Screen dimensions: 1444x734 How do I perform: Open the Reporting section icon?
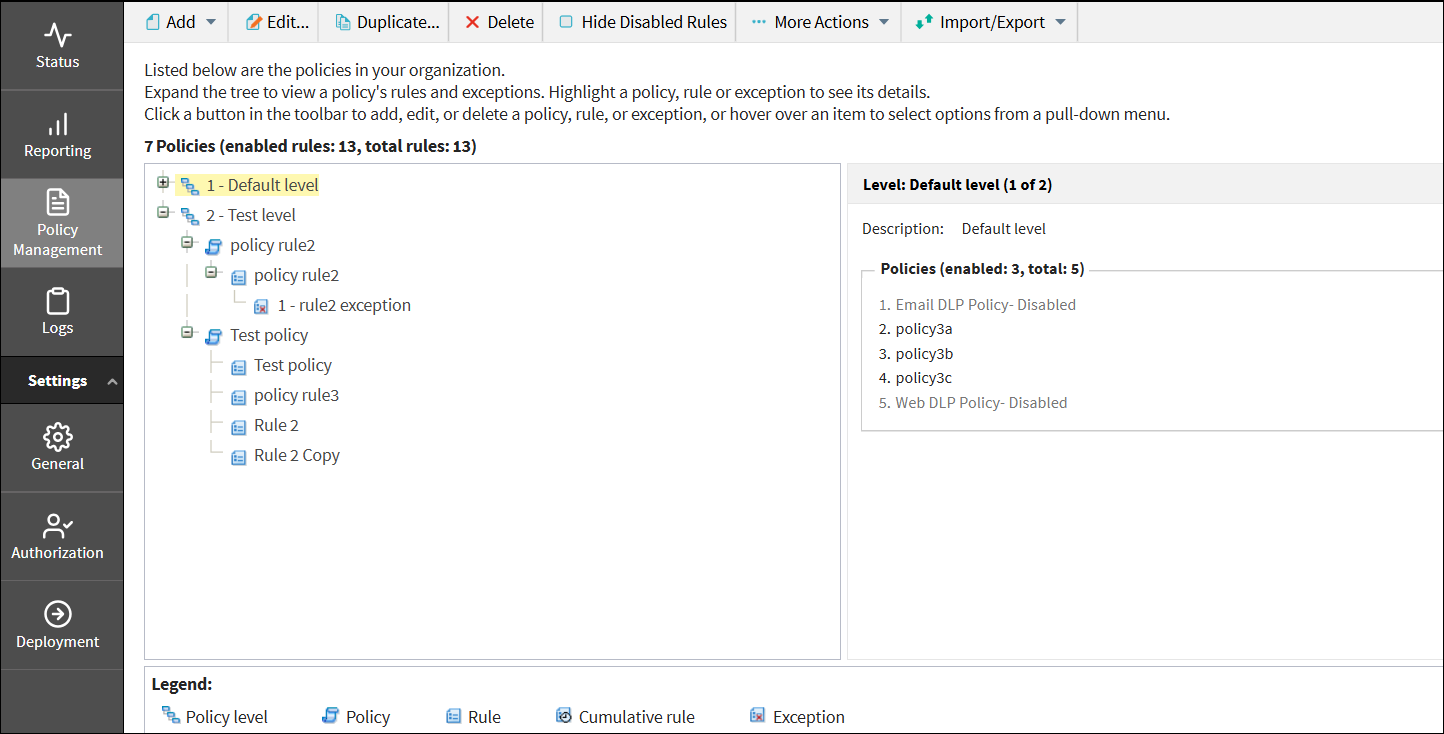click(58, 124)
